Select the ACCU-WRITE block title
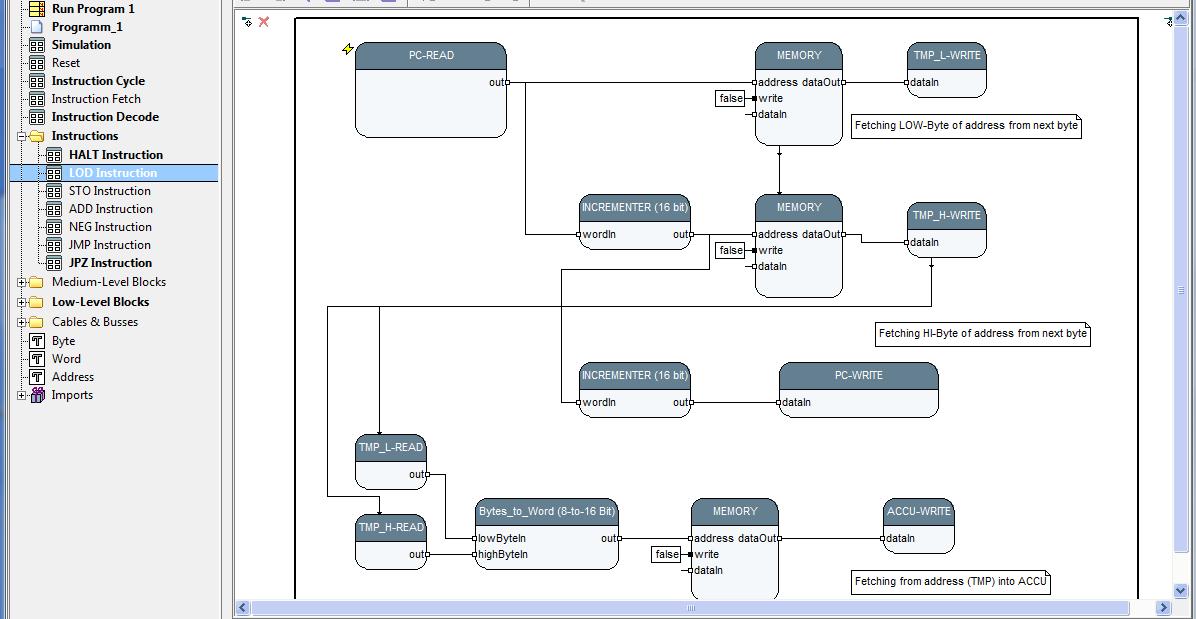 click(919, 511)
